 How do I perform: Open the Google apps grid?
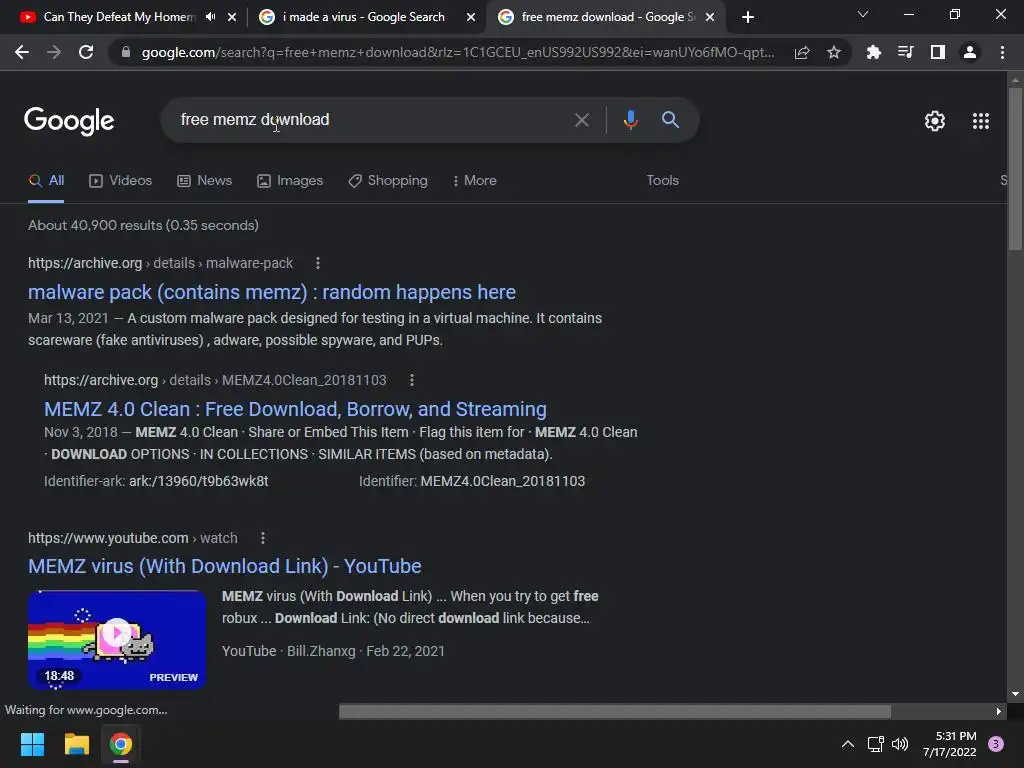click(x=981, y=121)
